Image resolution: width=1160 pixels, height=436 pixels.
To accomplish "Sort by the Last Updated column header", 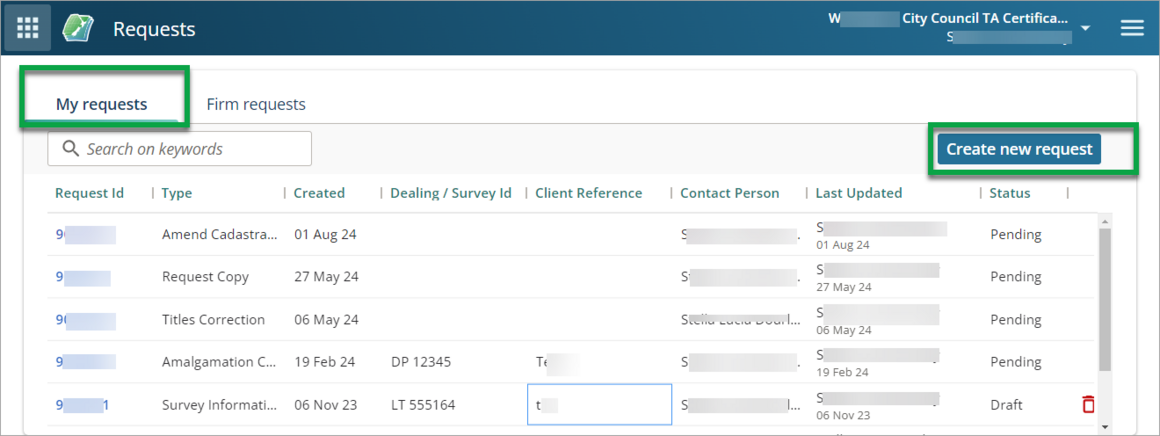I will coord(858,193).
